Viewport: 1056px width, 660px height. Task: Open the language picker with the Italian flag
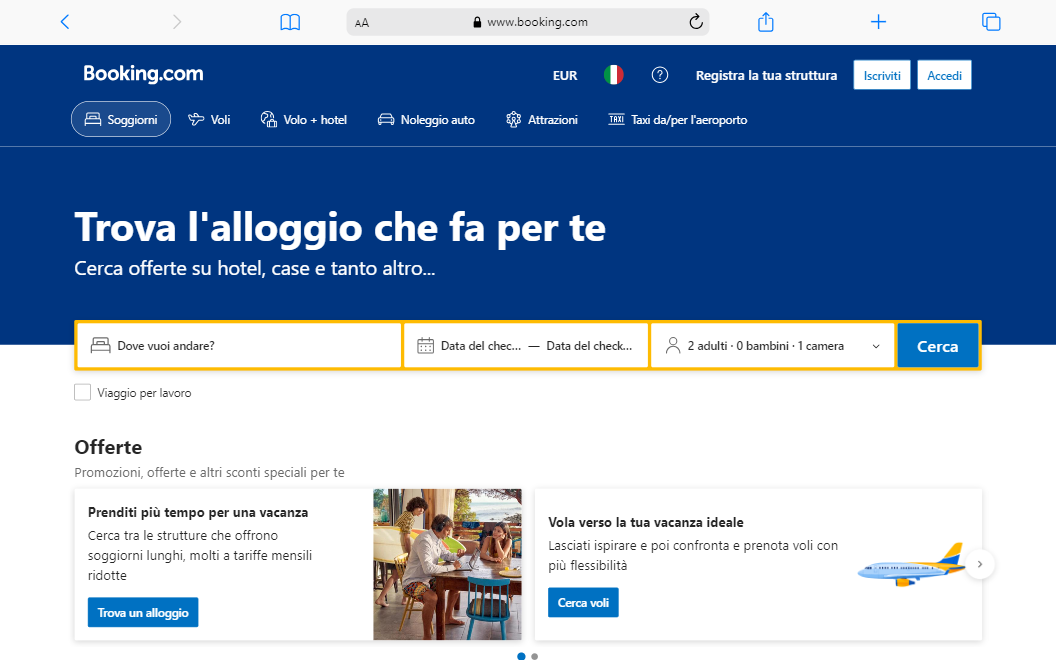tap(613, 74)
